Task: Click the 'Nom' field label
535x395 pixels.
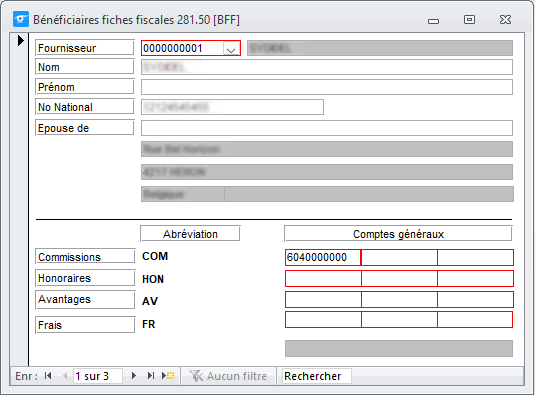Action: click(x=85, y=67)
